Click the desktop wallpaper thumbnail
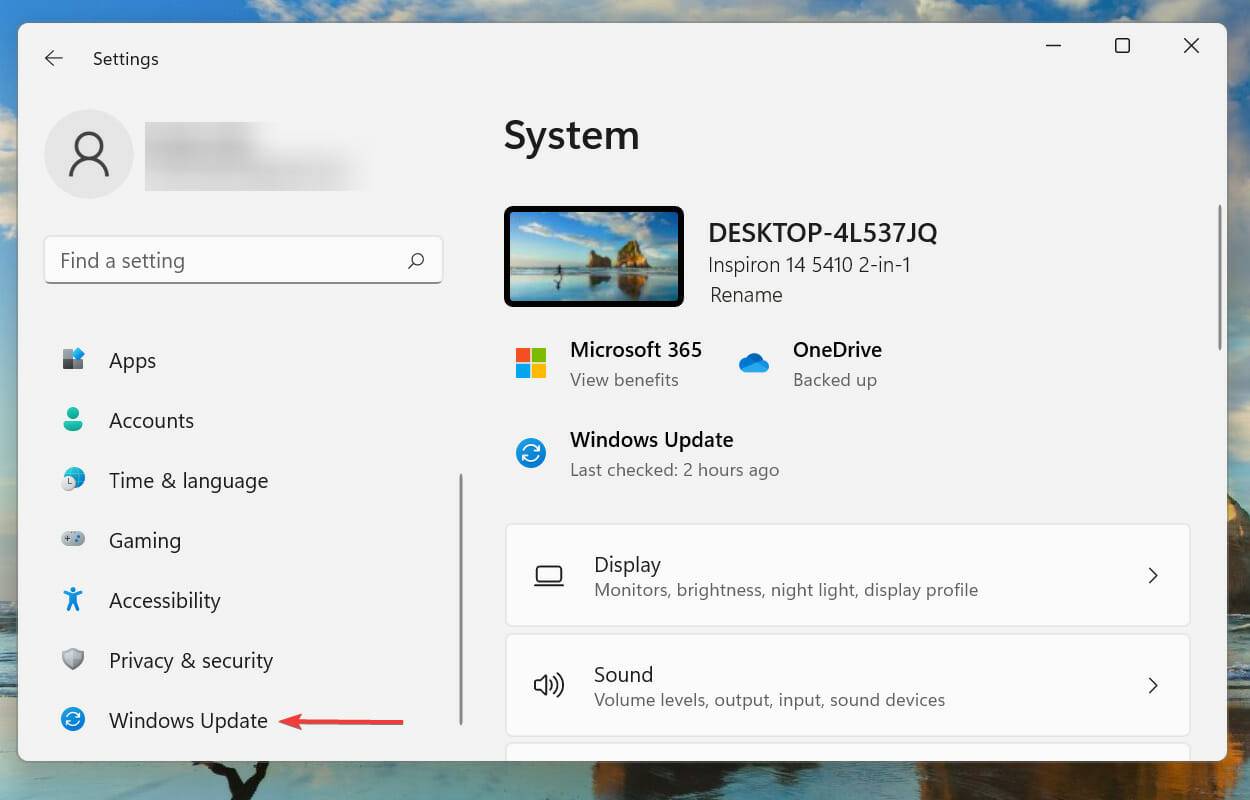The width and height of the screenshot is (1250, 800). [x=594, y=256]
